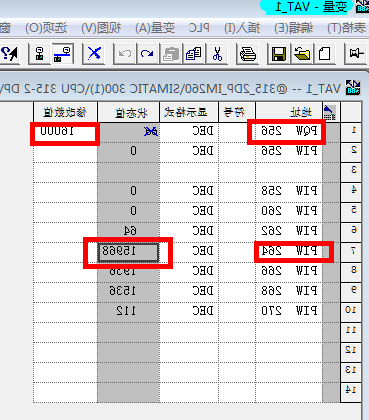Click the establish online connection icon
This screenshot has height=420, width=369.
click(63, 53)
